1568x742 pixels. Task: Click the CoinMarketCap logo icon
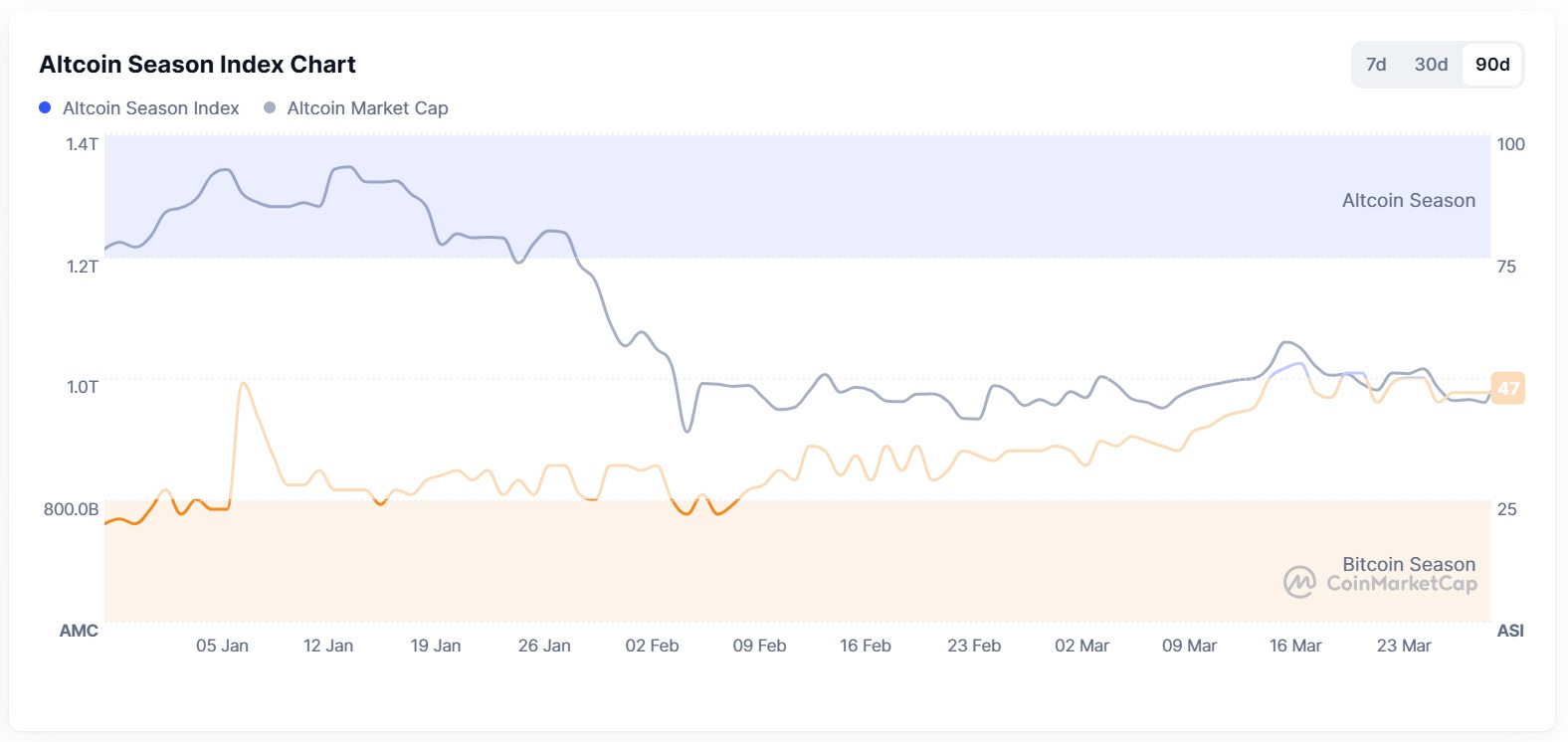click(1299, 582)
